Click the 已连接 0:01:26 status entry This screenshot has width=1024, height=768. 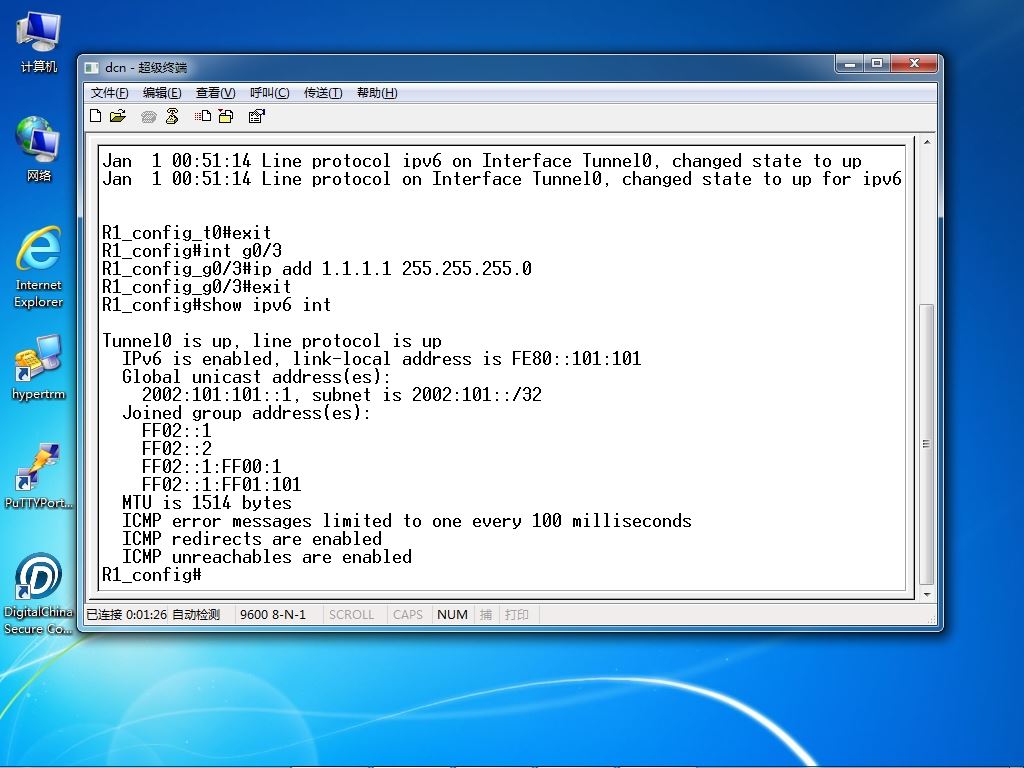tap(127, 615)
